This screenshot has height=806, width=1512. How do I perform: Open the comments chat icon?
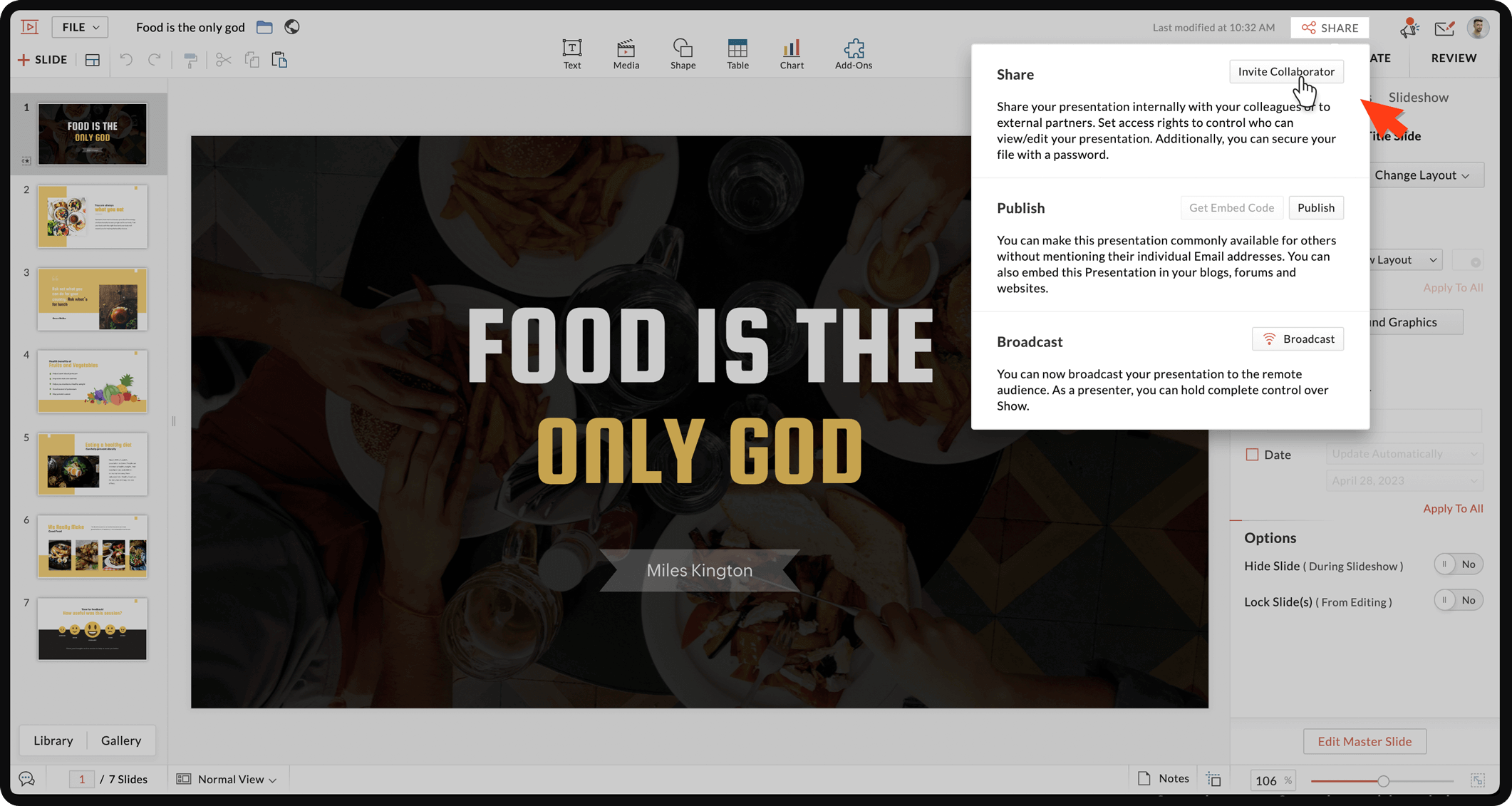pos(27,779)
